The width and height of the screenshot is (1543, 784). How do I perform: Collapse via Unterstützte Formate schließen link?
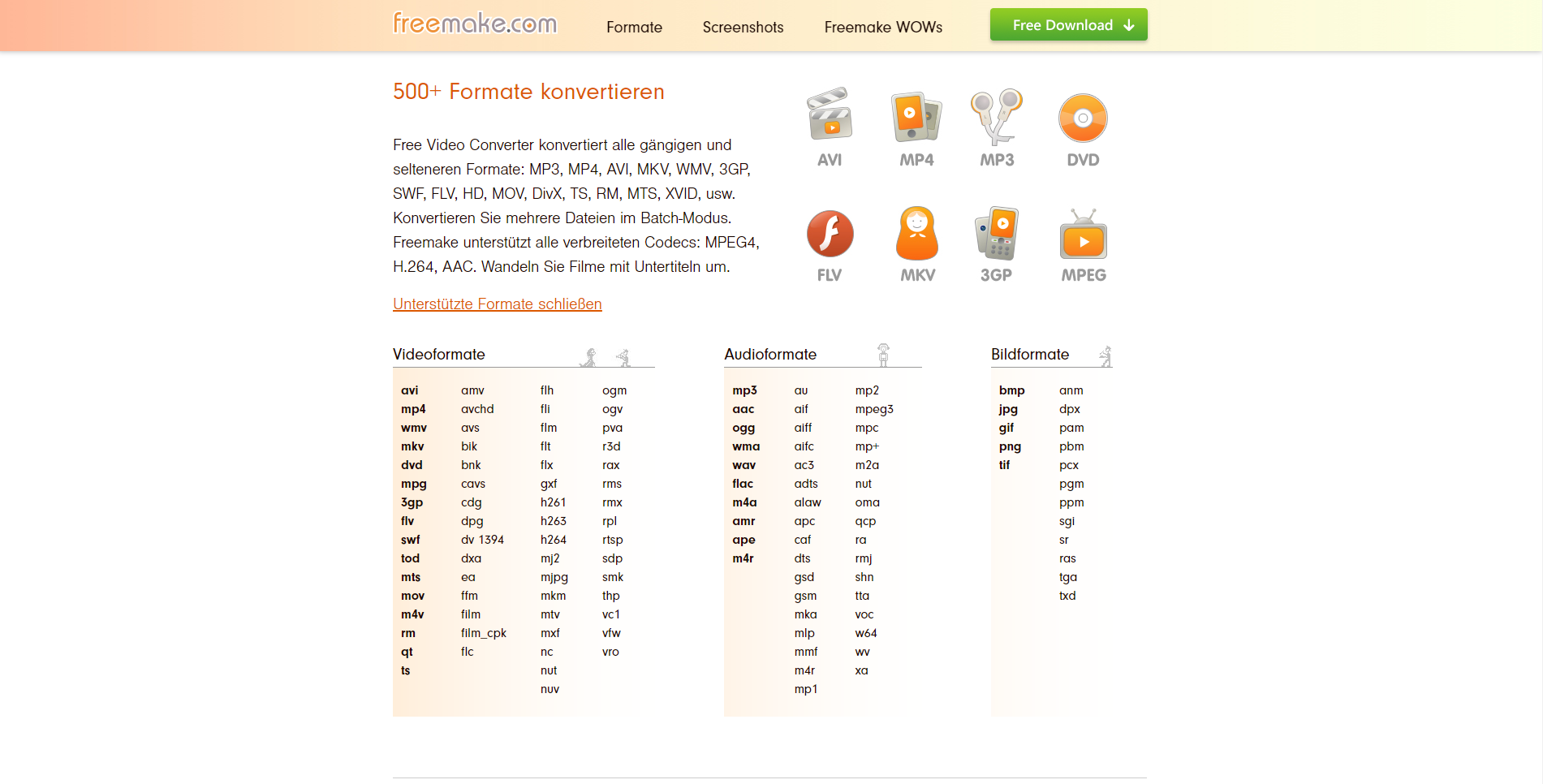click(498, 304)
